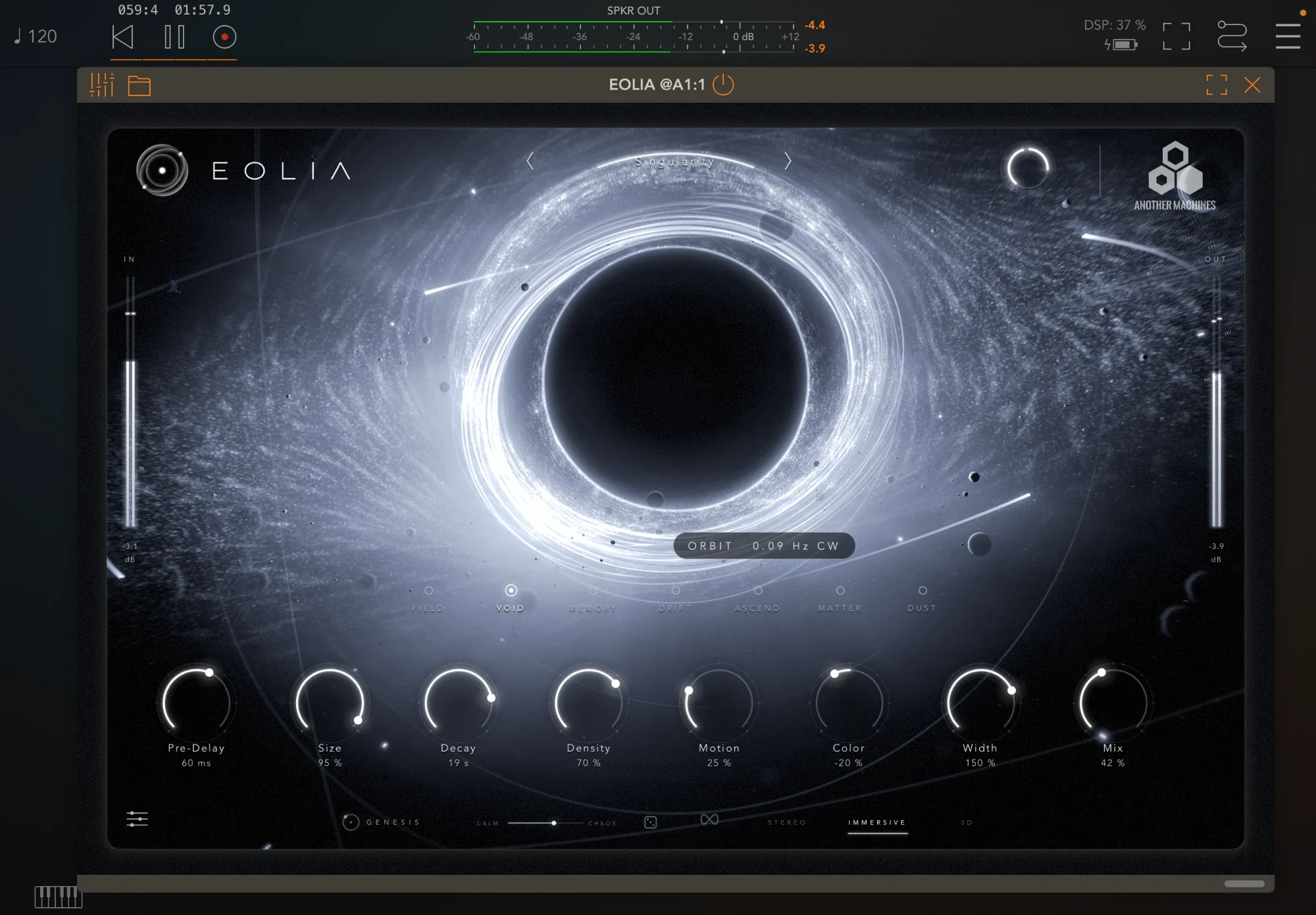This screenshot has height=915, width=1316.
Task: Toggle the GENESIS button
Action: 382,822
